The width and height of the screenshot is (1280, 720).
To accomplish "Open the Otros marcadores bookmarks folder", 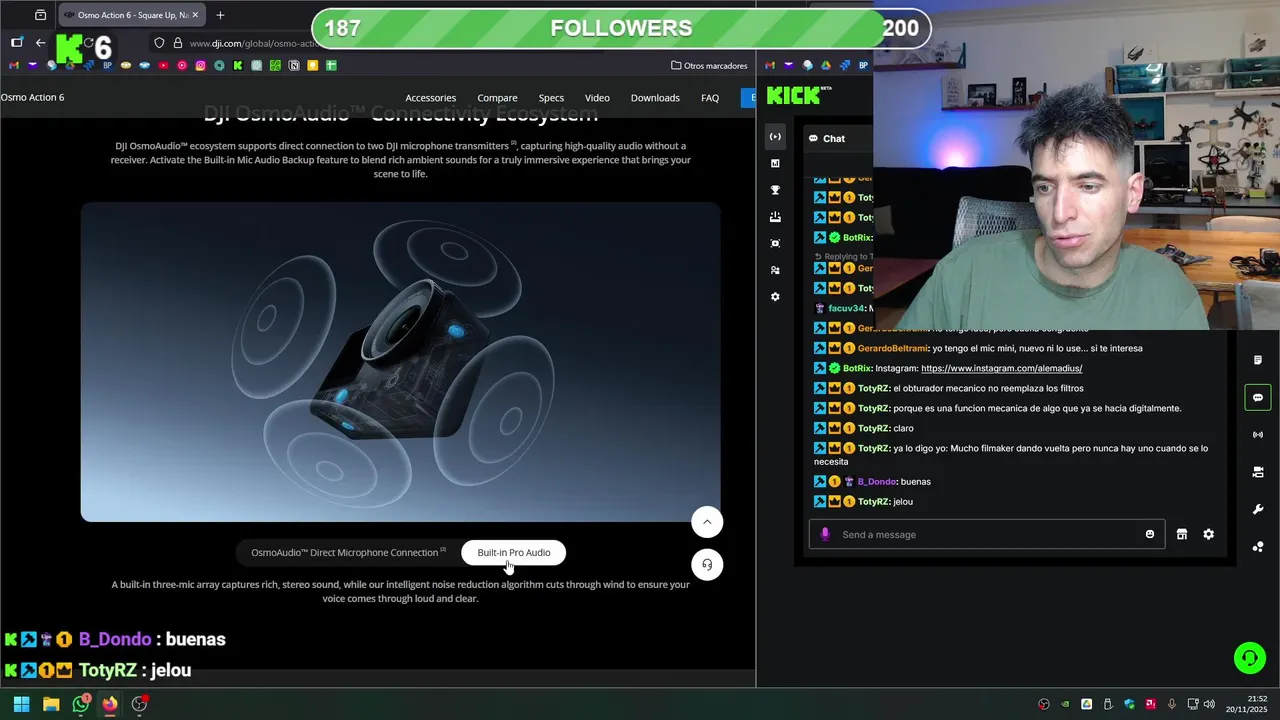I will [709, 66].
